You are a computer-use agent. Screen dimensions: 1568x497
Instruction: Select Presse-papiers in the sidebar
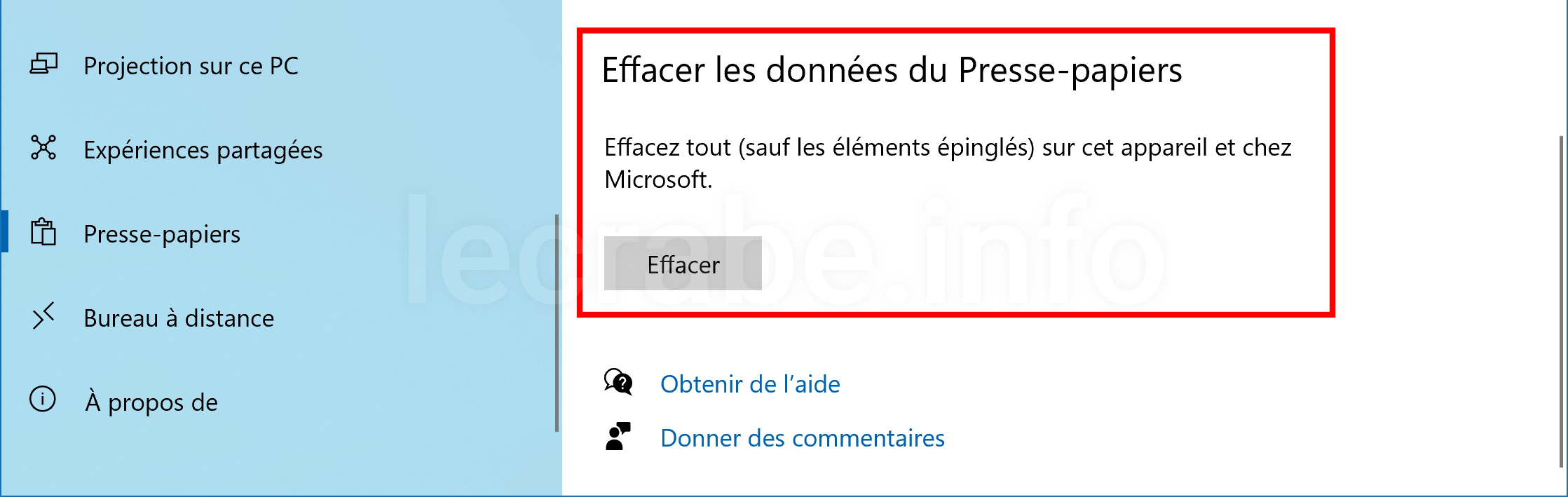[162, 234]
